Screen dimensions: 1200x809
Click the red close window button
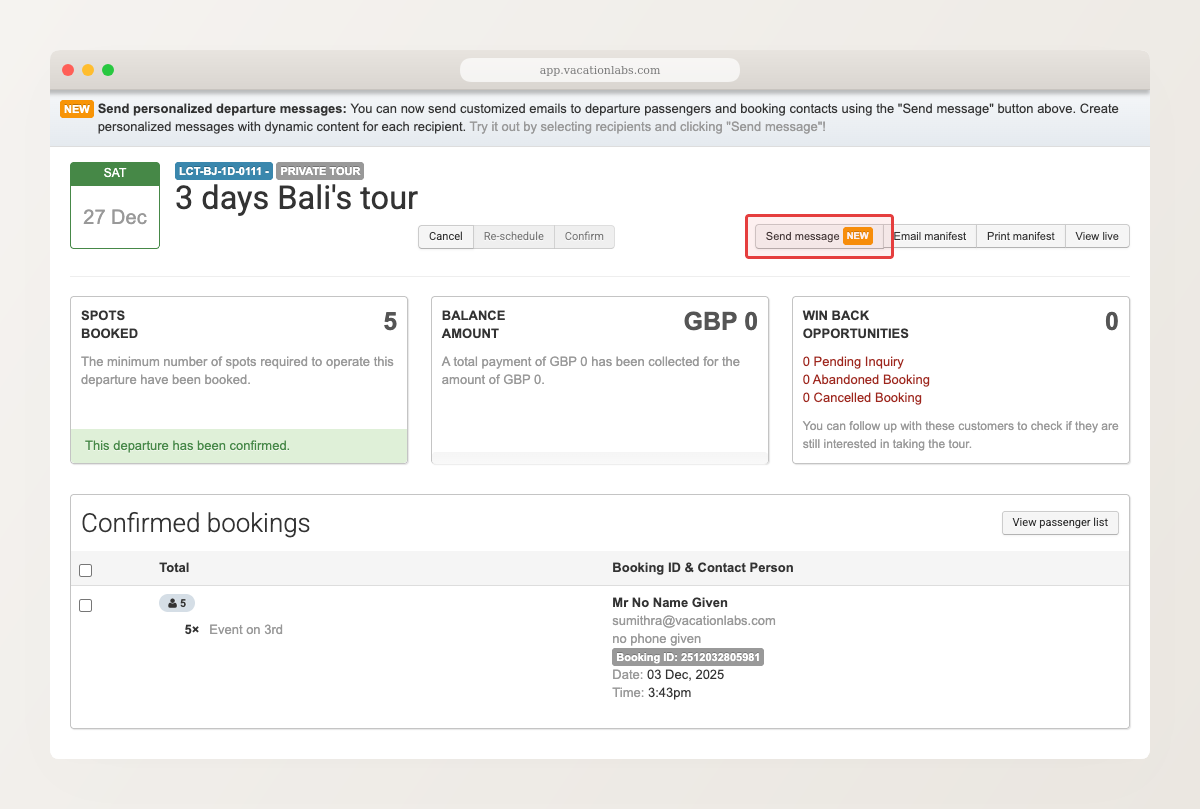pos(68,70)
